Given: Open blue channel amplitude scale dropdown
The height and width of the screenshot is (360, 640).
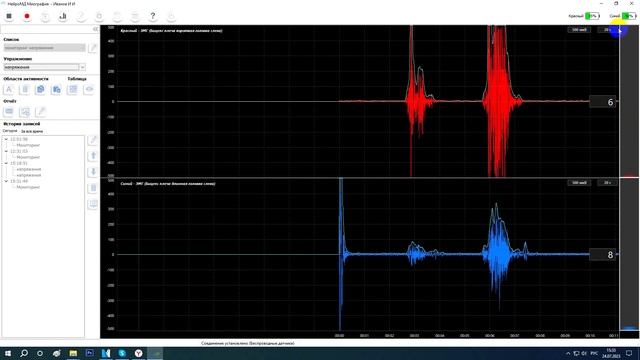Looking at the screenshot, I should (x=579, y=183).
